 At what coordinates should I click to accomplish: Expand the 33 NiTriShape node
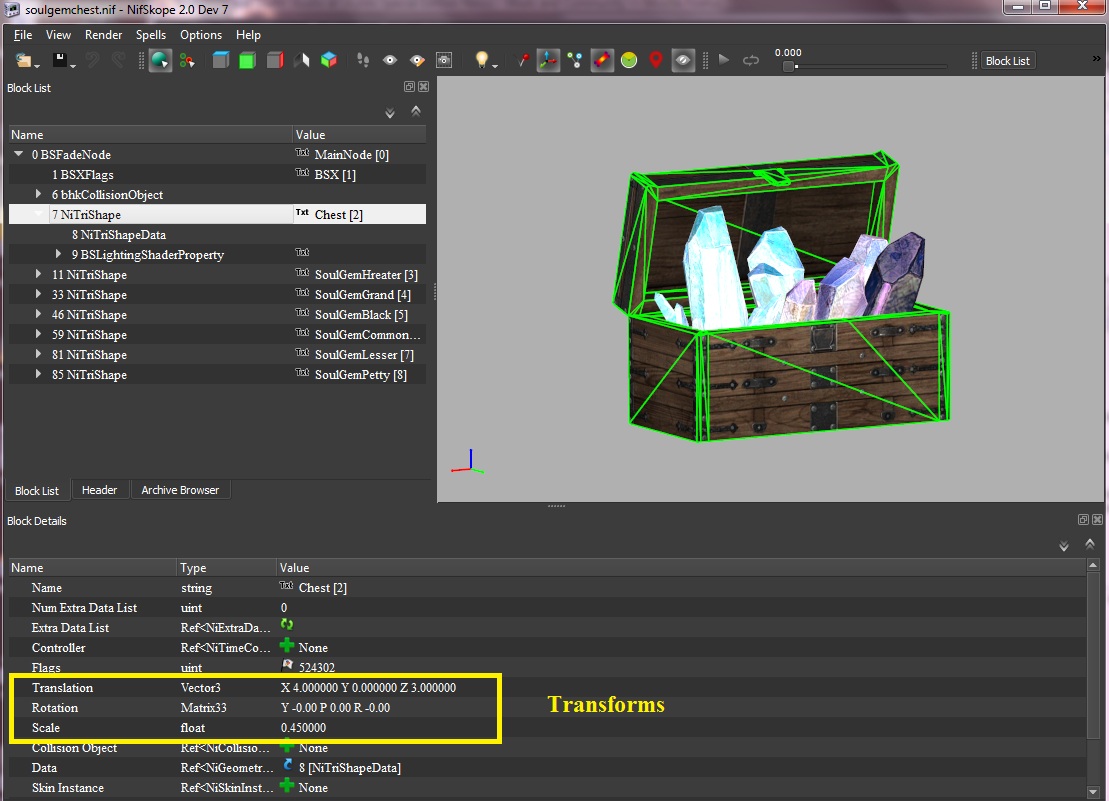pos(38,293)
